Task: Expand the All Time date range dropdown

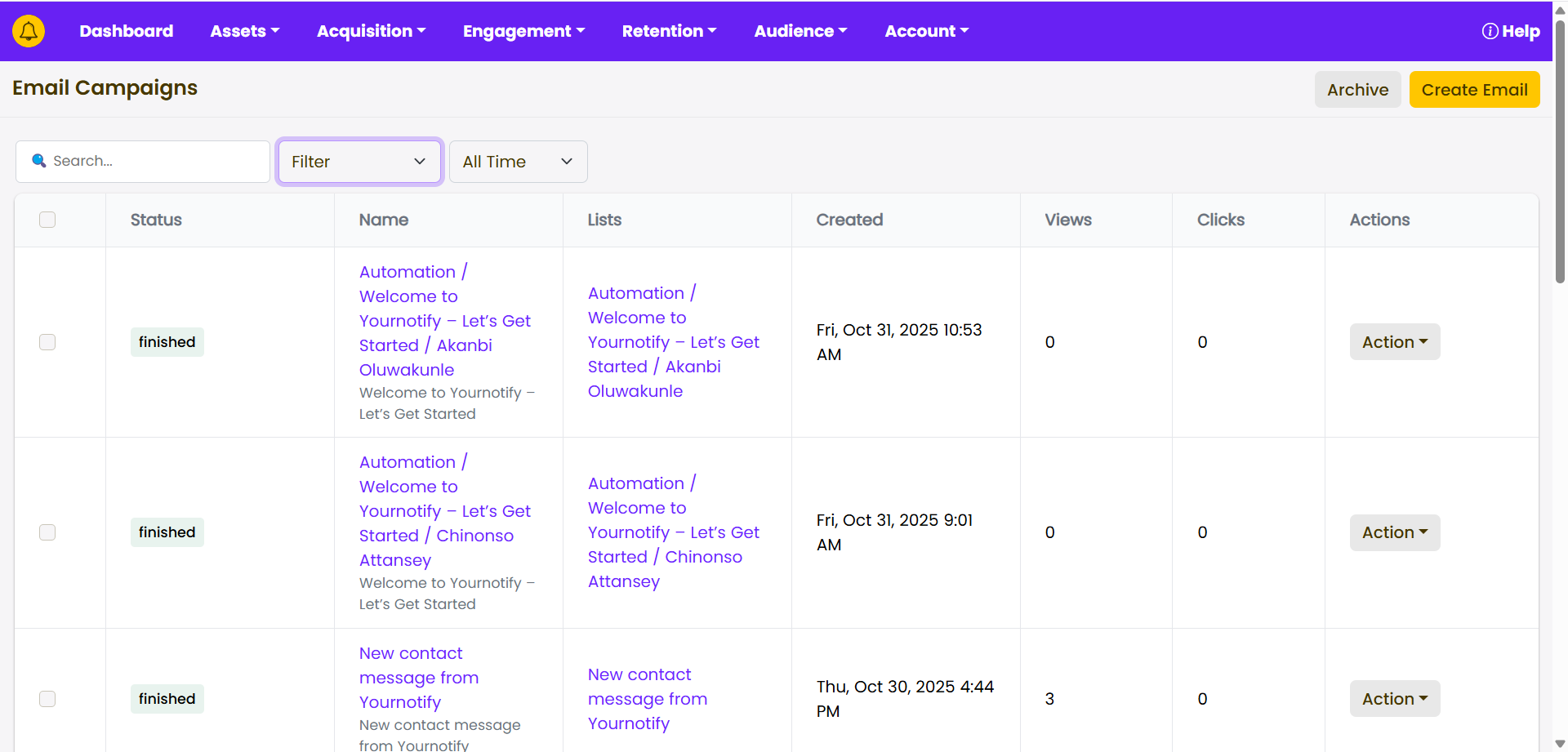Action: [518, 162]
